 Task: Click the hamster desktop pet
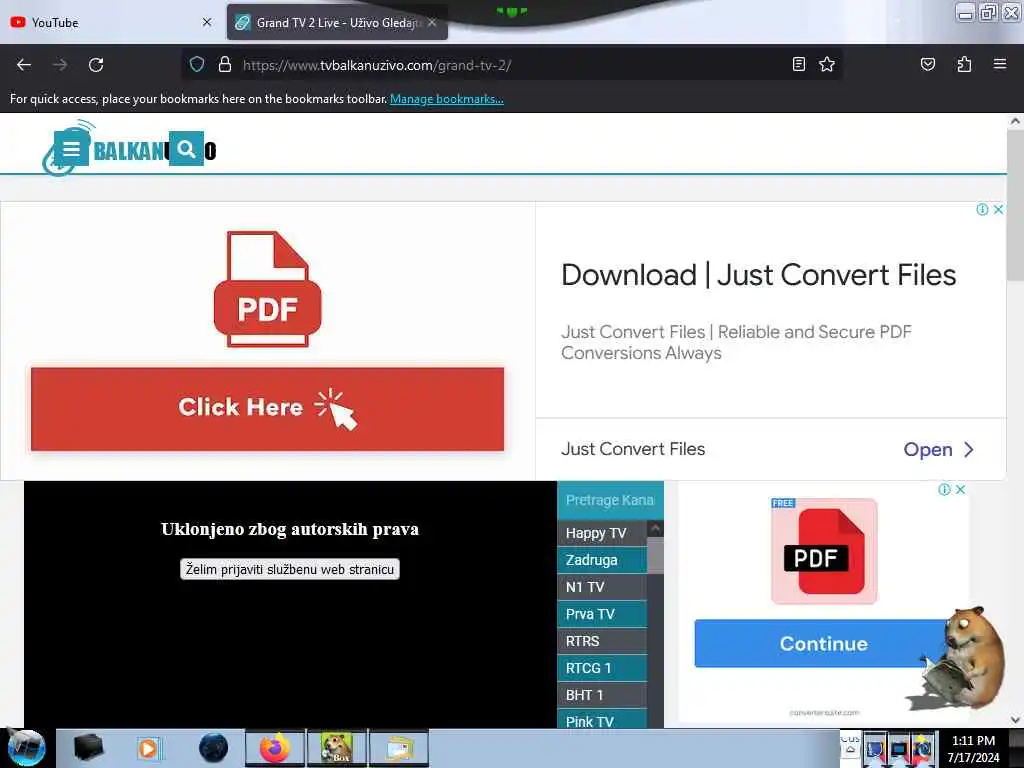pyautogui.click(x=965, y=660)
